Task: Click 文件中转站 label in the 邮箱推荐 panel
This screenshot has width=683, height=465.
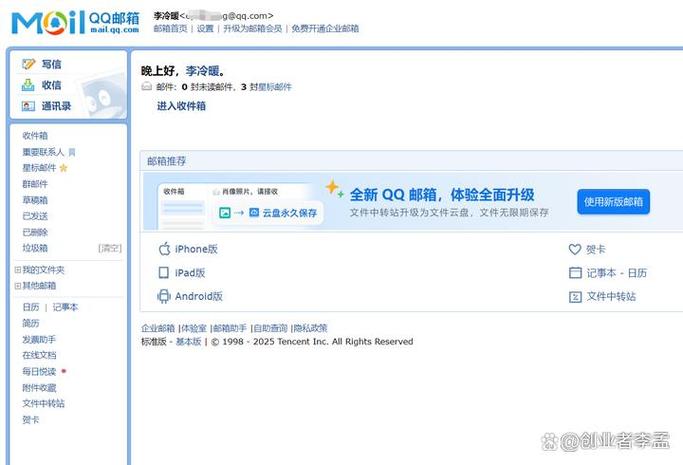Action: 611,297
